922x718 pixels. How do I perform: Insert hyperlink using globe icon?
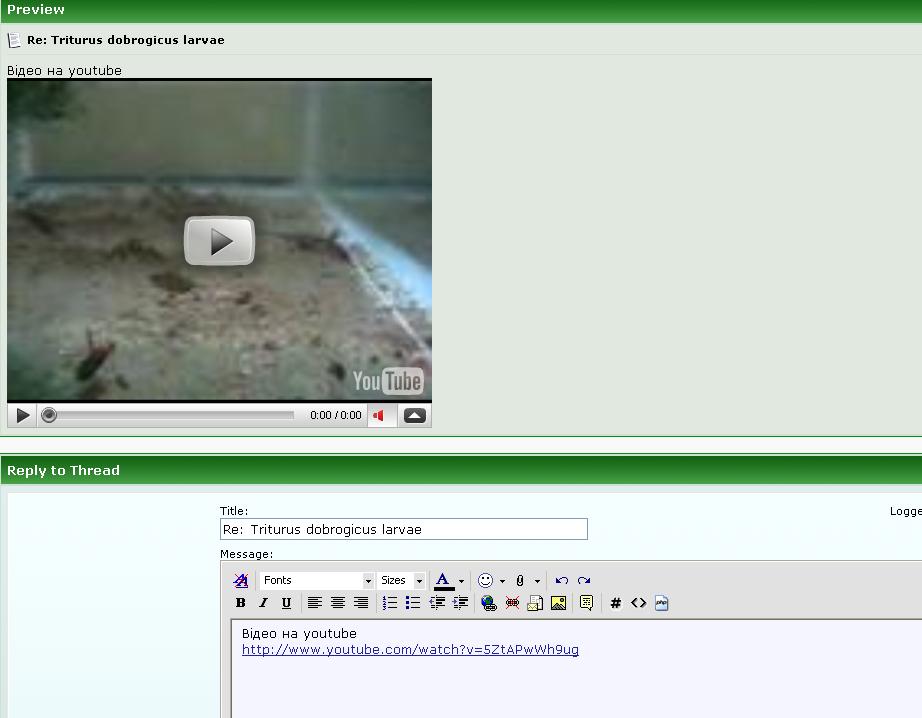click(x=488, y=603)
